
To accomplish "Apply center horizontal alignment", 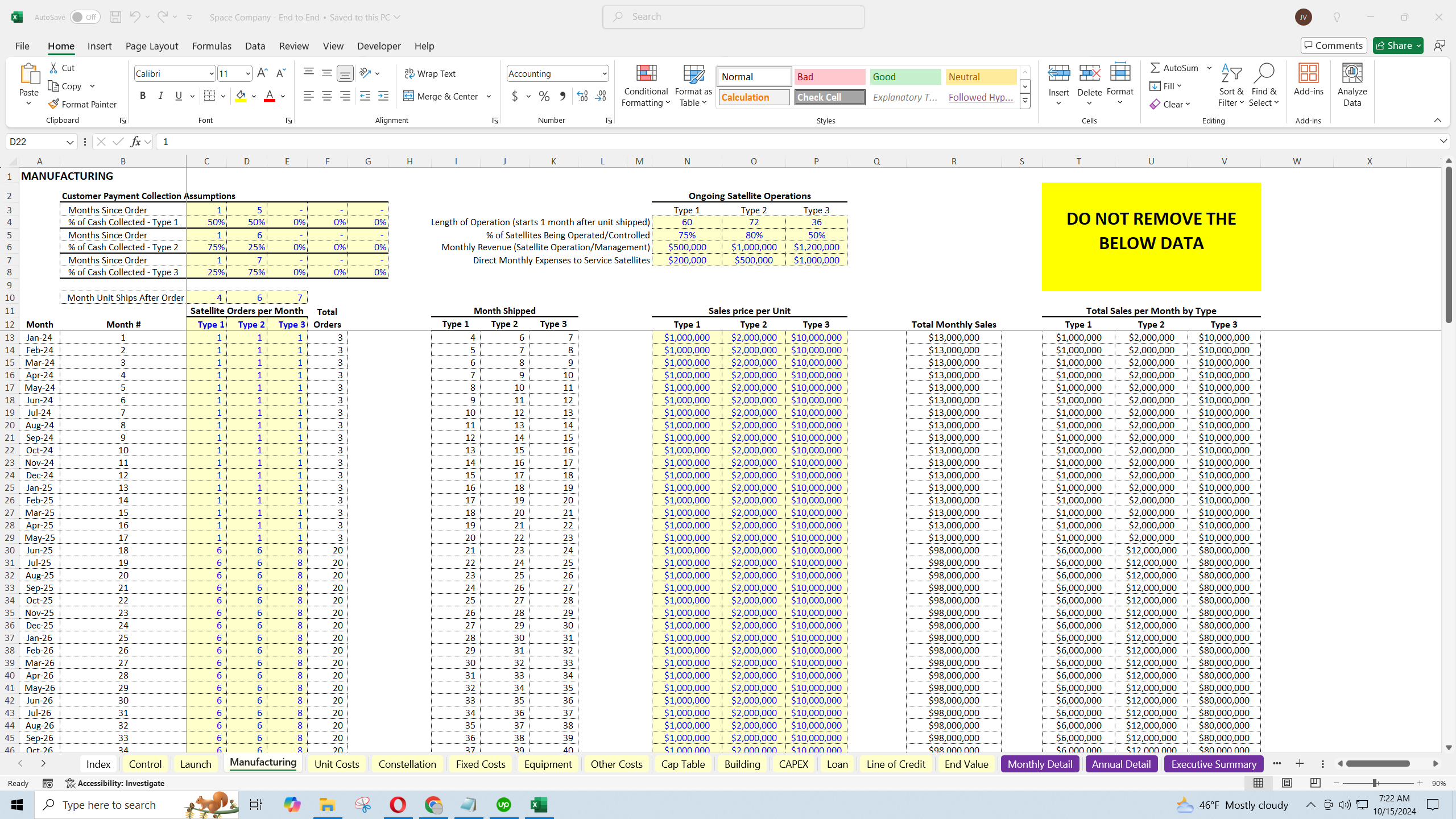I will pos(326,96).
